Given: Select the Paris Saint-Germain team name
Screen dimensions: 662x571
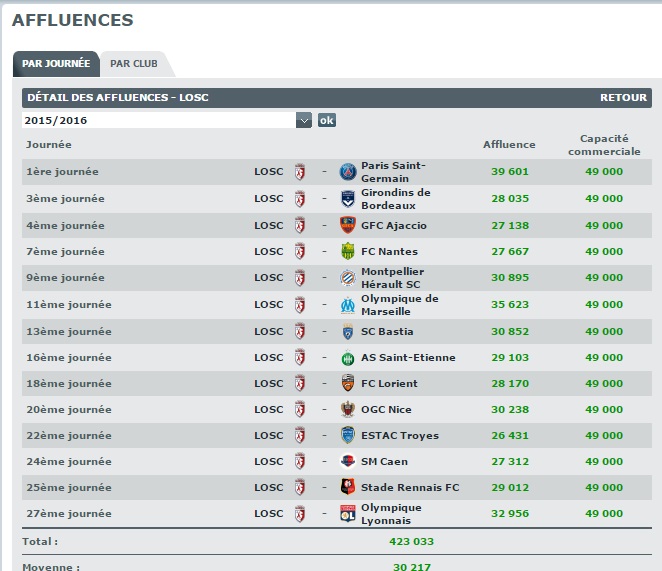Looking at the screenshot, I should pyautogui.click(x=393, y=172).
